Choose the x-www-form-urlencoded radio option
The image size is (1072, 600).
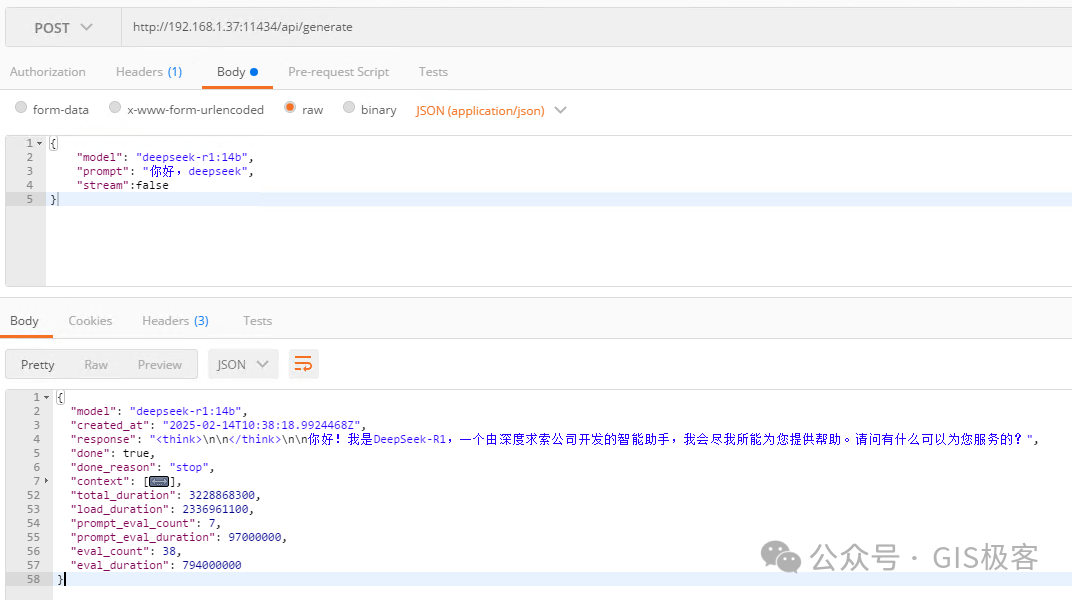tap(115, 108)
